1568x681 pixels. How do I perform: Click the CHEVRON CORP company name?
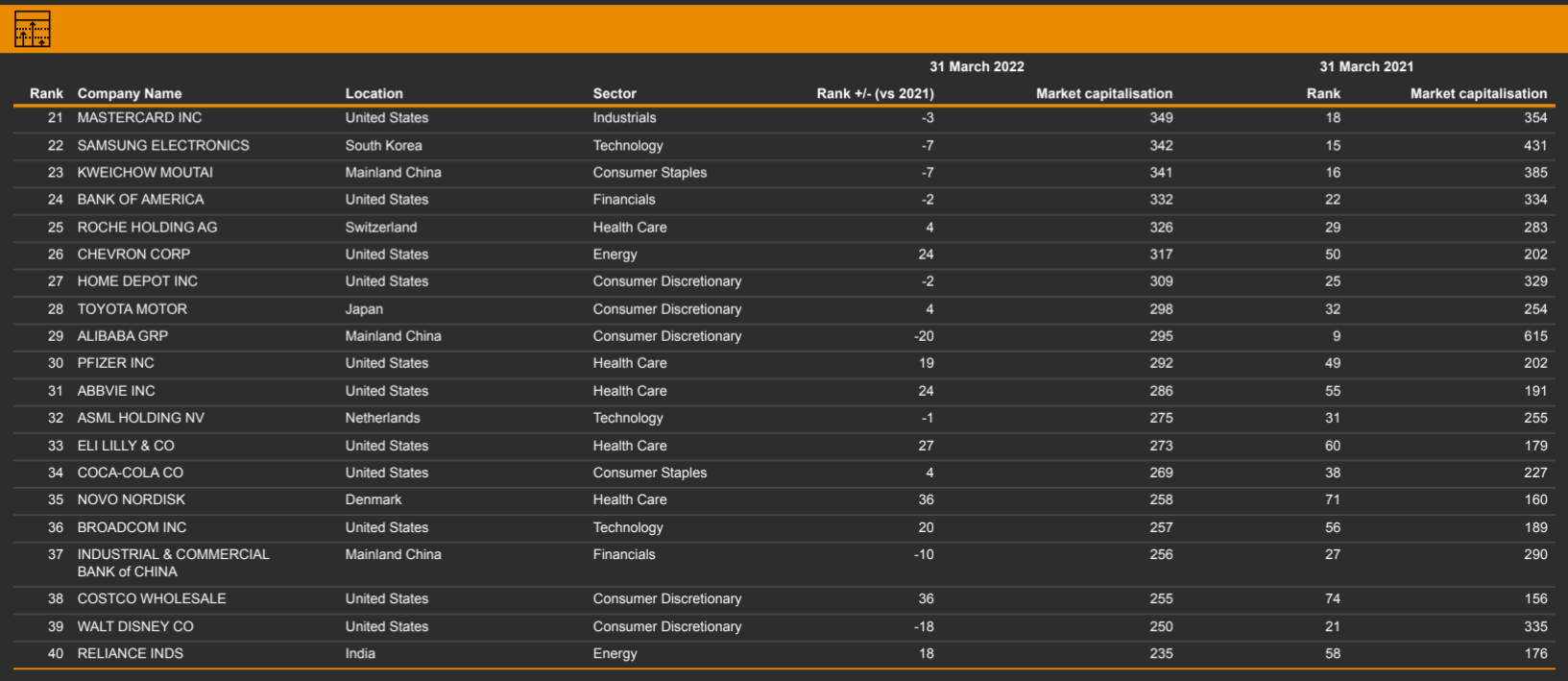(x=133, y=255)
